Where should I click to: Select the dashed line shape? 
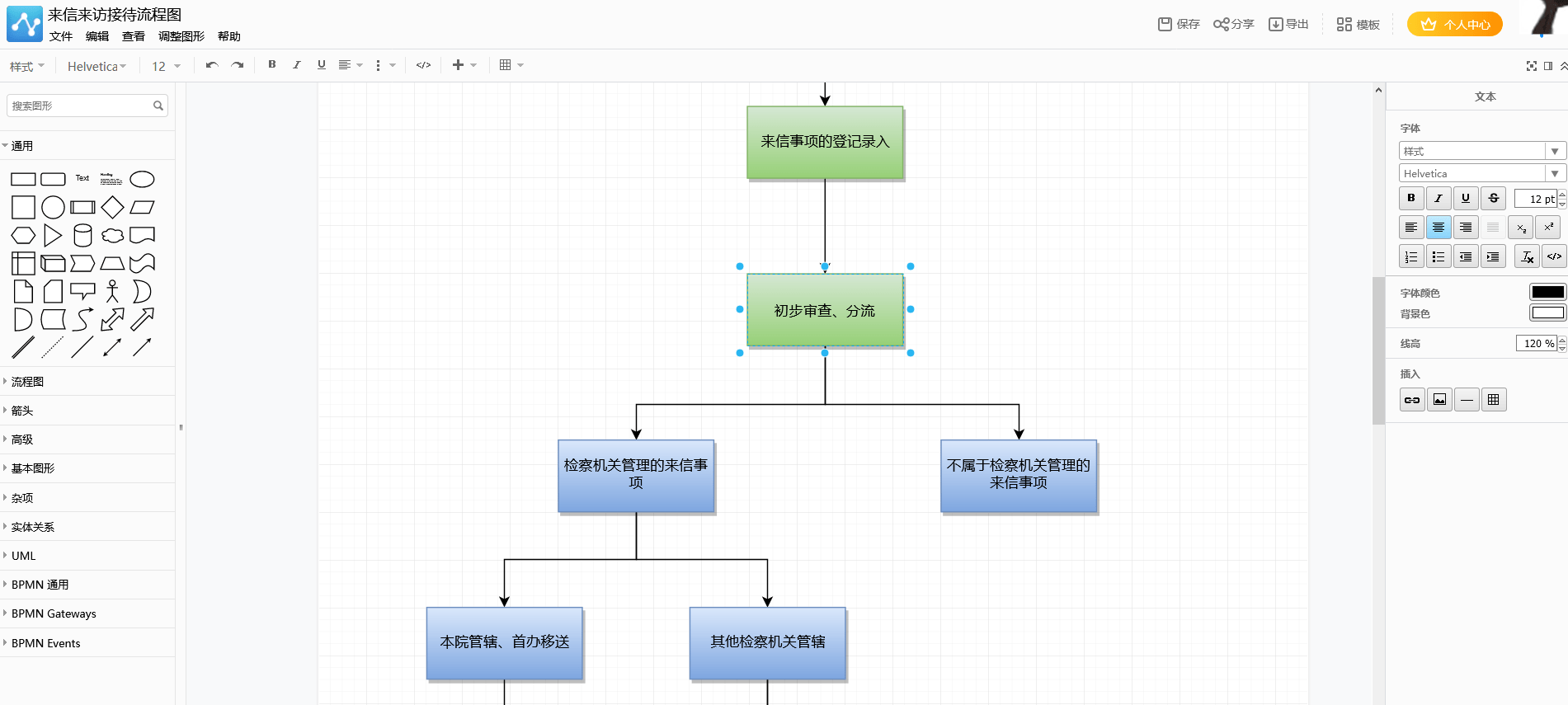point(53,347)
